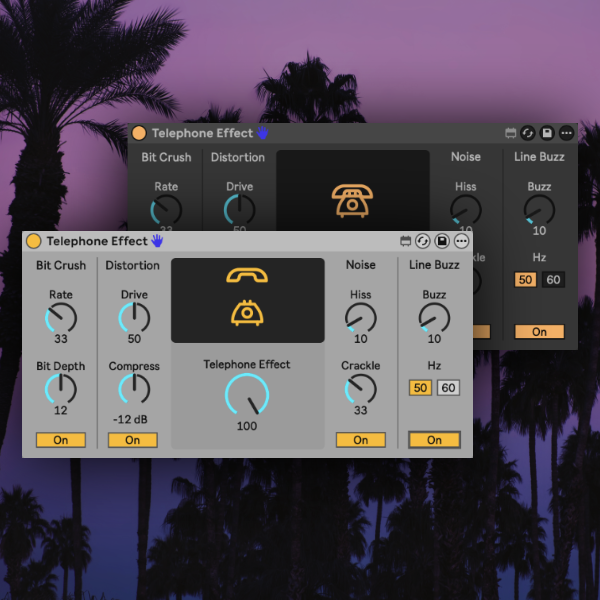
Task: Open the light device's three-dot options menu
Action: pyautogui.click(x=461, y=241)
